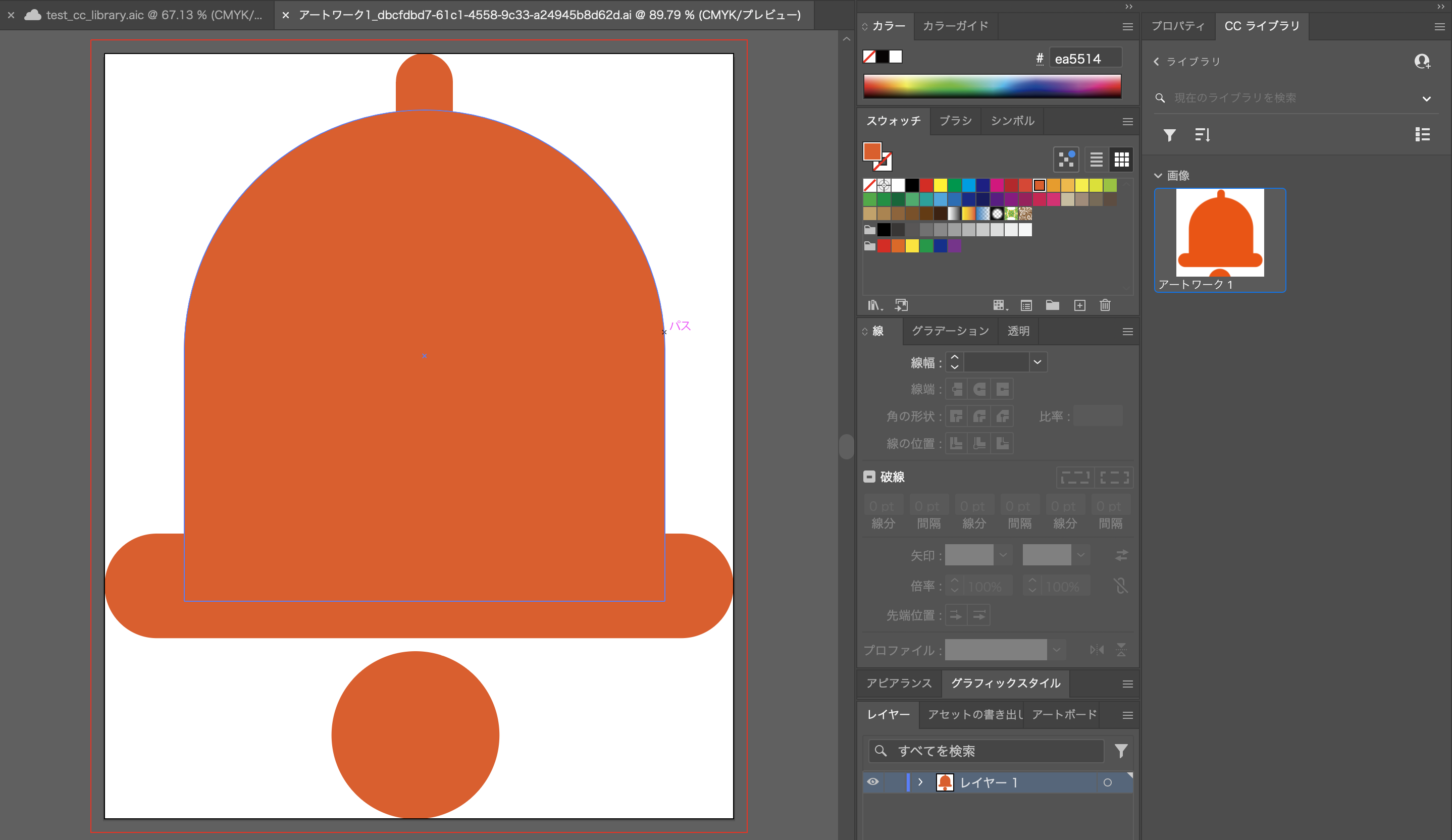Switch to the プロパティ tab

point(1178,26)
